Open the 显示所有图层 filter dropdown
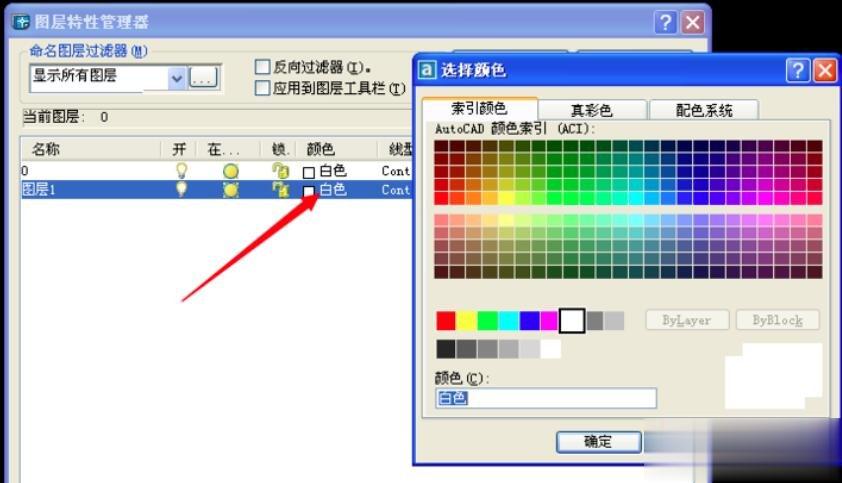This screenshot has width=842, height=483. [177, 78]
